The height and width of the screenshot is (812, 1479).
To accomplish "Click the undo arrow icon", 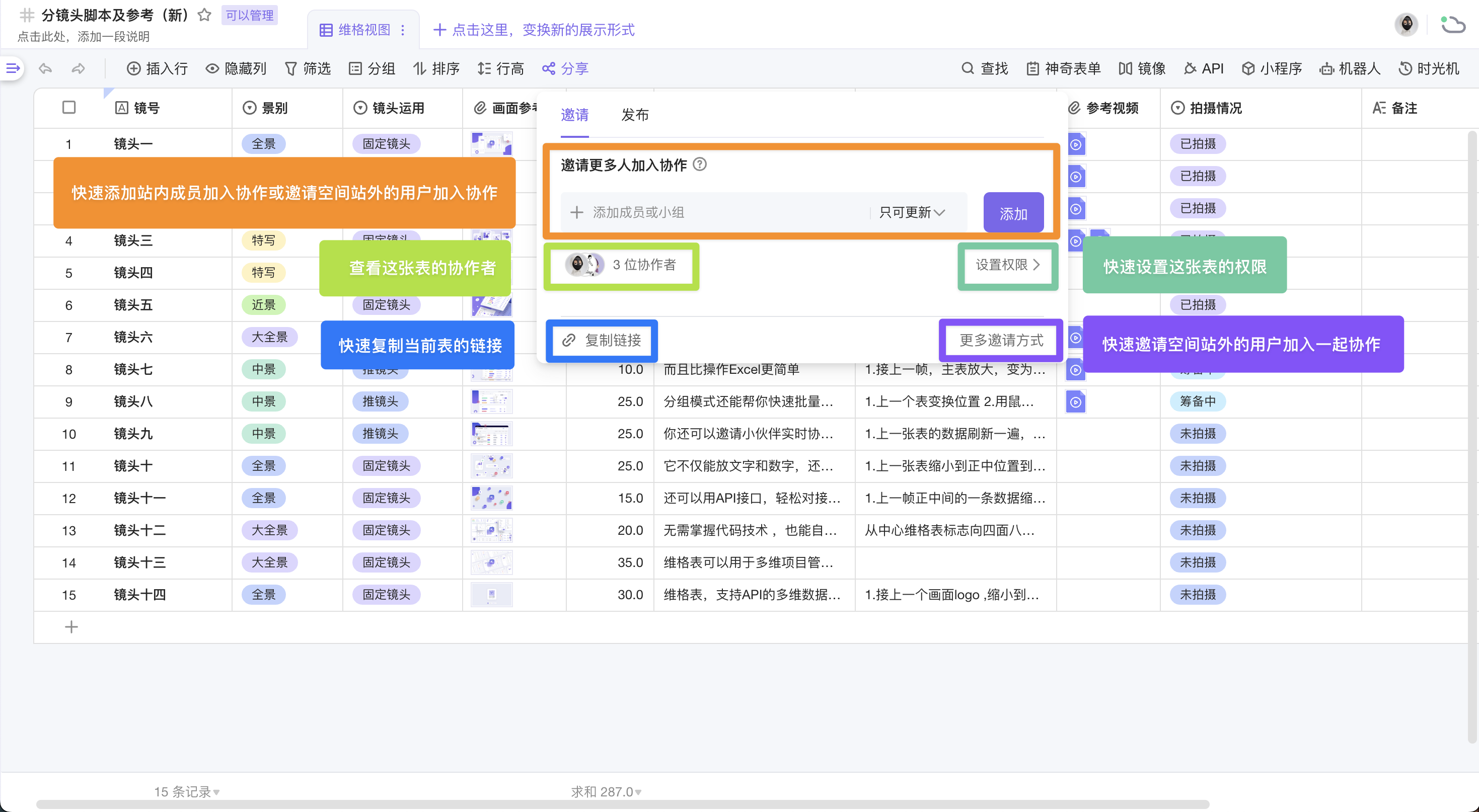I will pos(45,69).
